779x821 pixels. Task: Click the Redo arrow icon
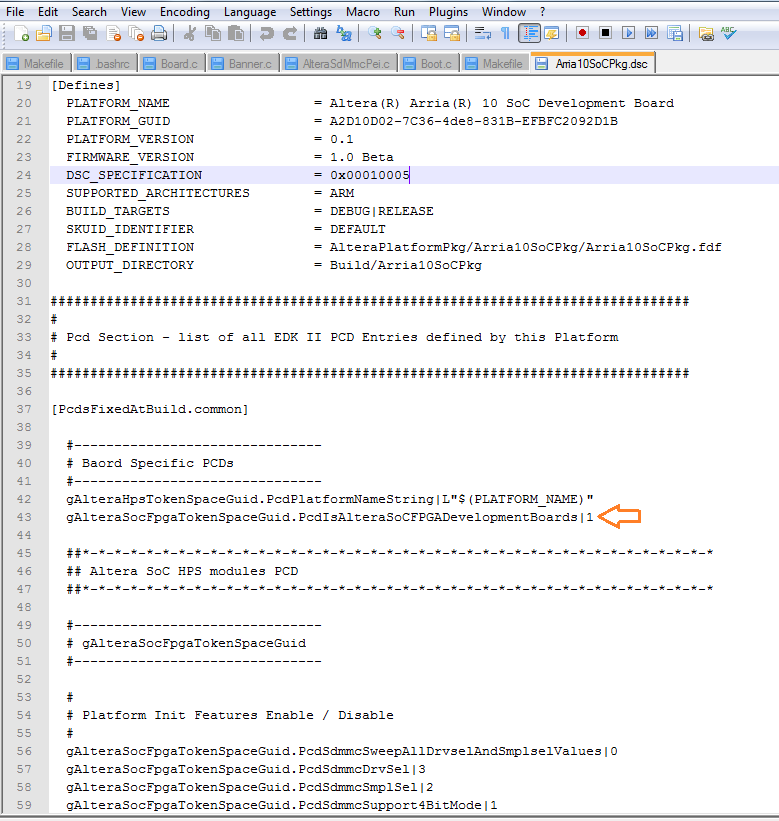coord(290,34)
